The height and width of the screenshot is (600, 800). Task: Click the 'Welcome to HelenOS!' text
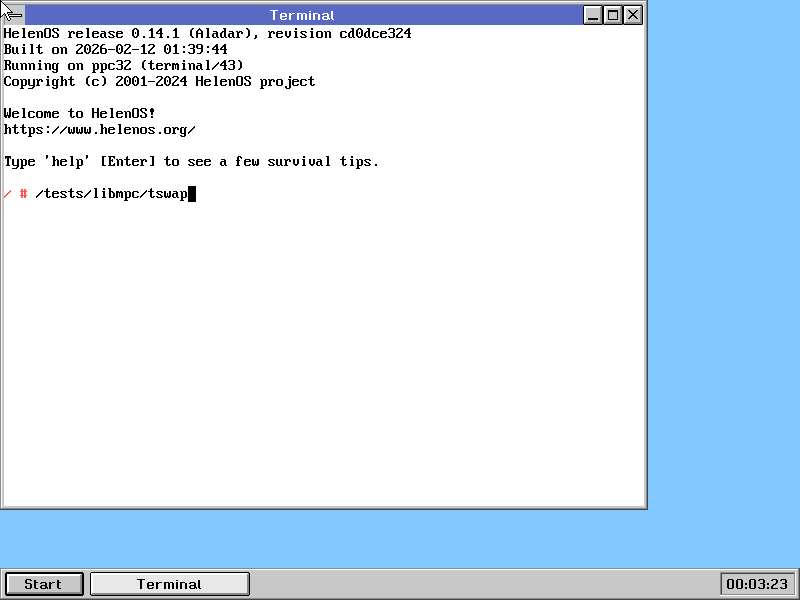(79, 114)
